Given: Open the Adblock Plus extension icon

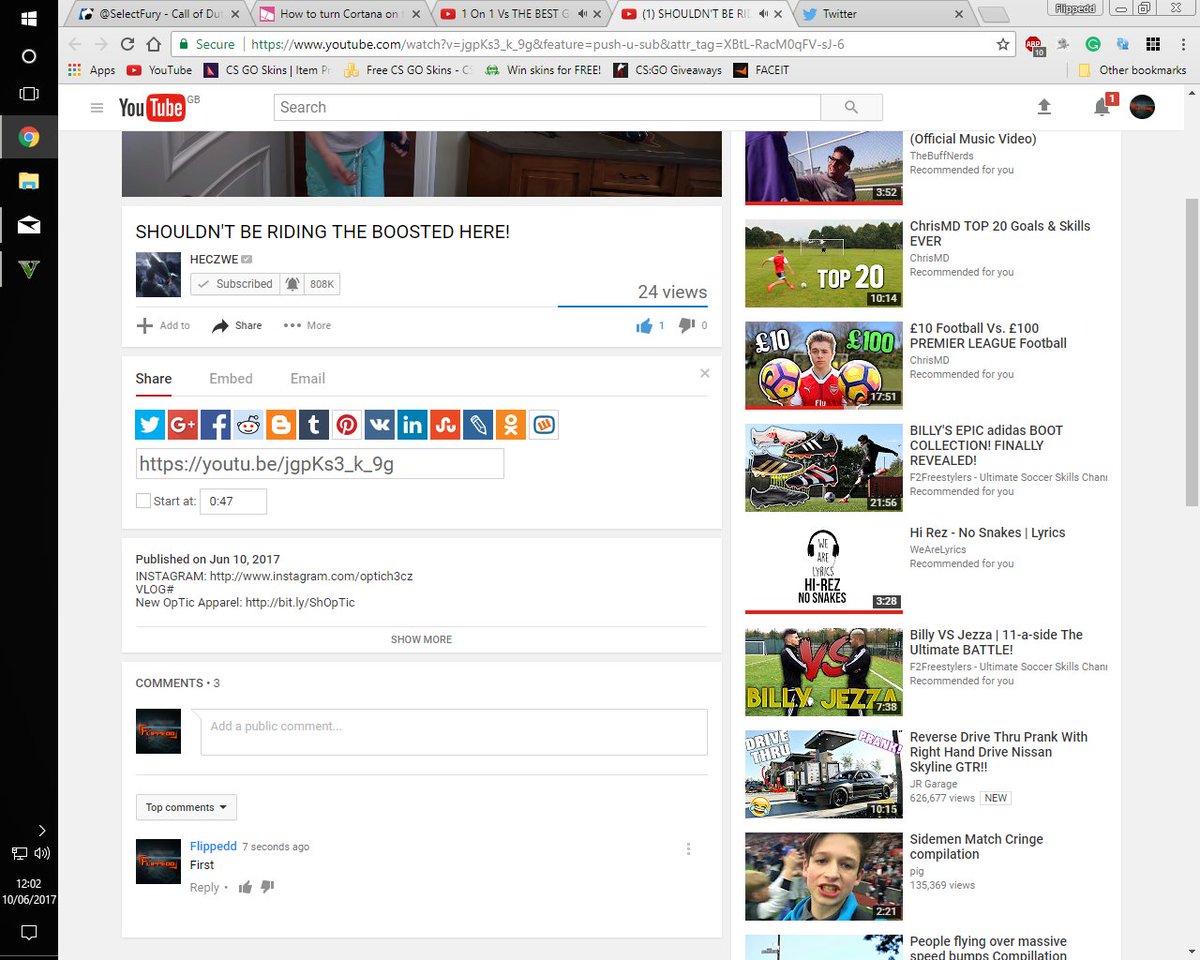Looking at the screenshot, I should 1033,45.
